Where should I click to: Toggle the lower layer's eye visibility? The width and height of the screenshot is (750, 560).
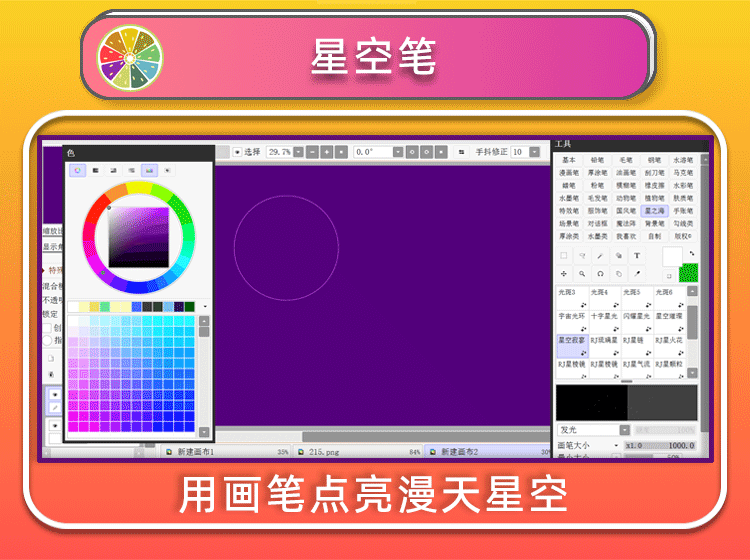click(55, 425)
